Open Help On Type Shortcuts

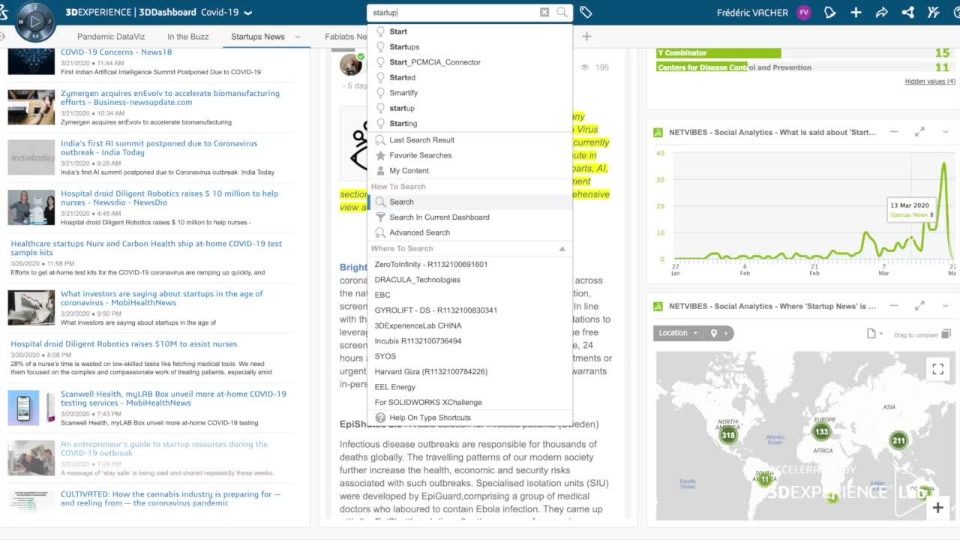(x=470, y=418)
